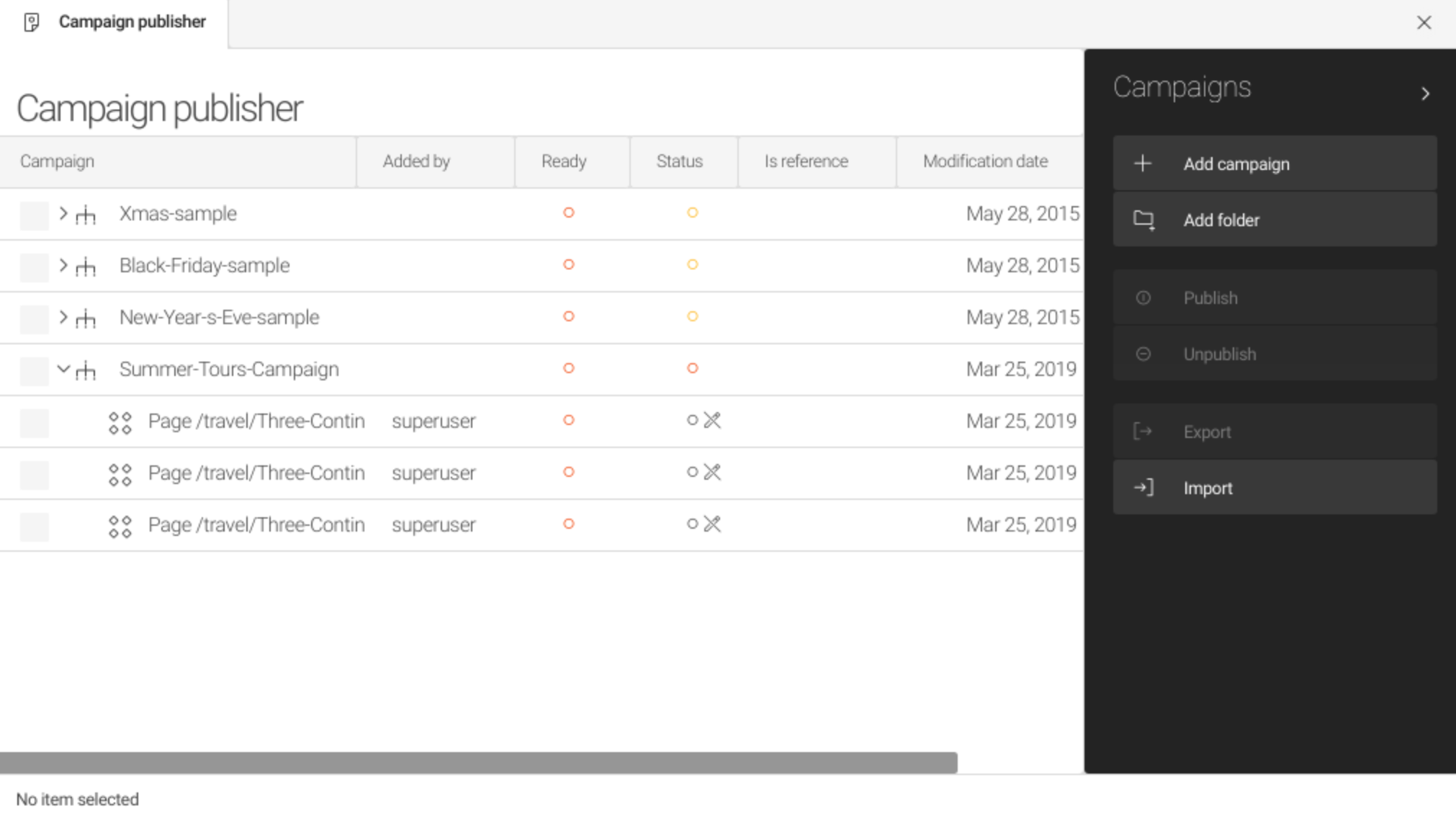The image size is (1456, 814).
Task: Click the Add campaign button
Action: [x=1275, y=164]
